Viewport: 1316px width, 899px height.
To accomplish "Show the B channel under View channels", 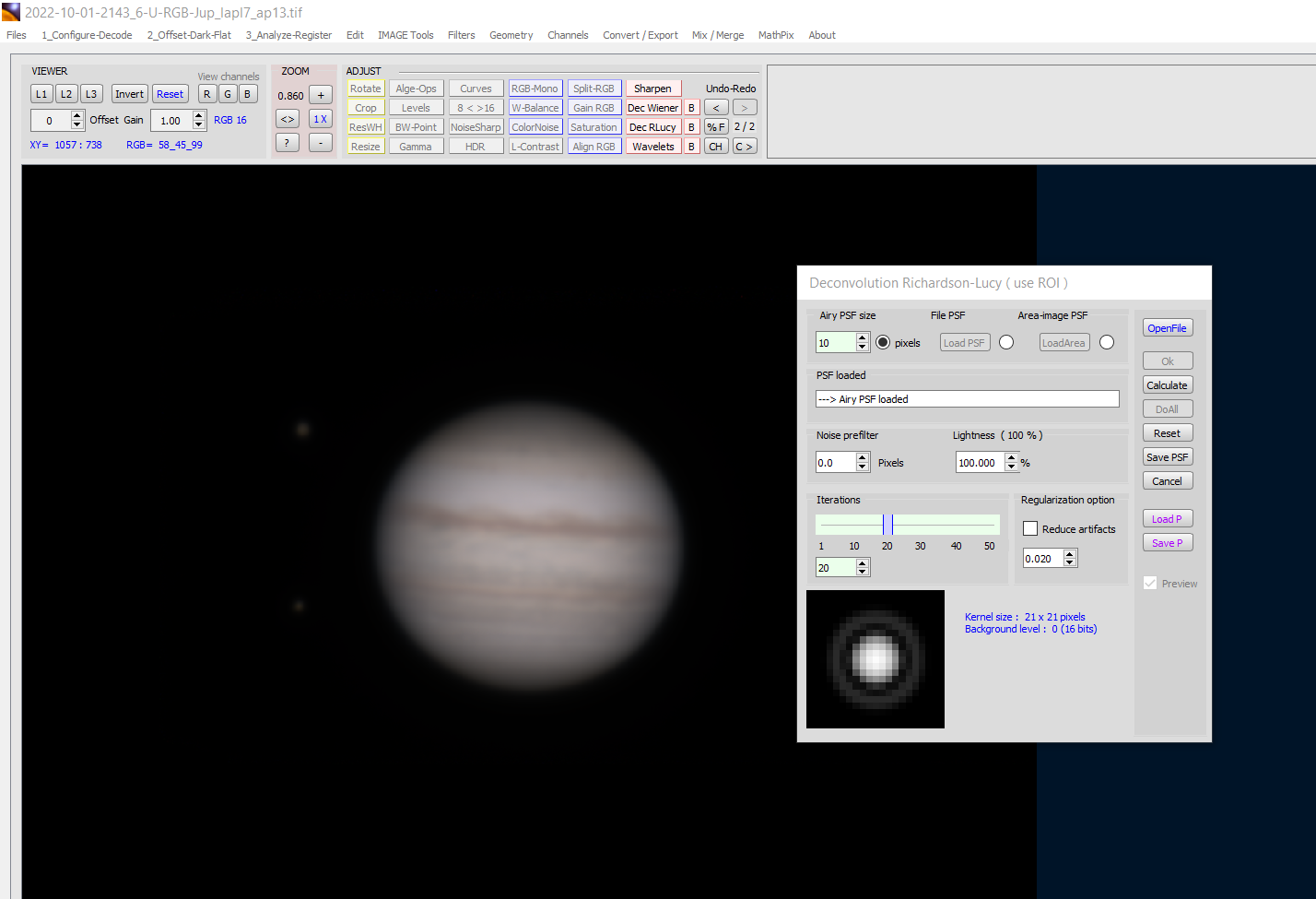I will tap(248, 94).
